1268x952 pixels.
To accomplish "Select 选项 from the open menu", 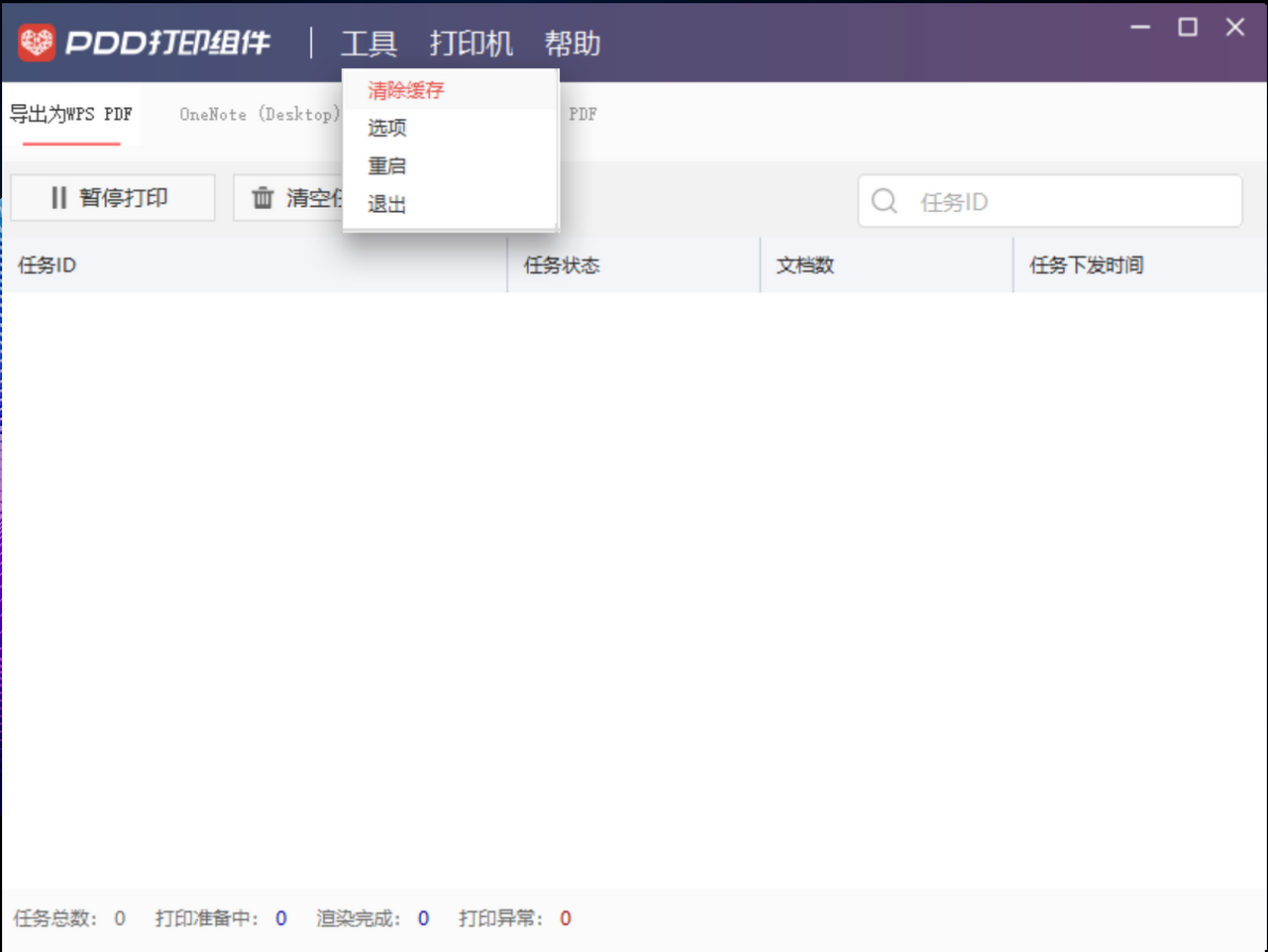I will [x=385, y=128].
